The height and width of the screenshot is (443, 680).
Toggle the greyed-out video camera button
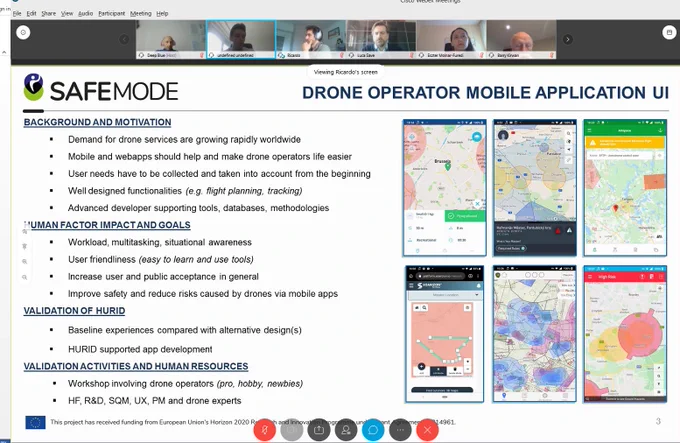(x=291, y=430)
